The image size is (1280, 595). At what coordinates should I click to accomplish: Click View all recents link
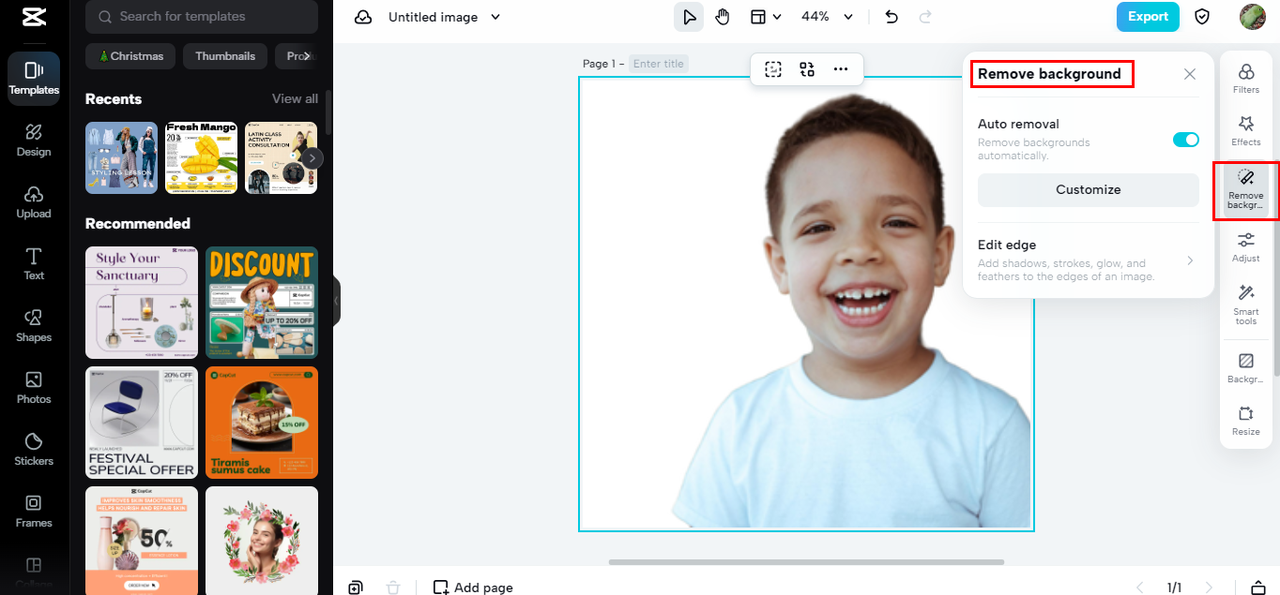tap(295, 99)
